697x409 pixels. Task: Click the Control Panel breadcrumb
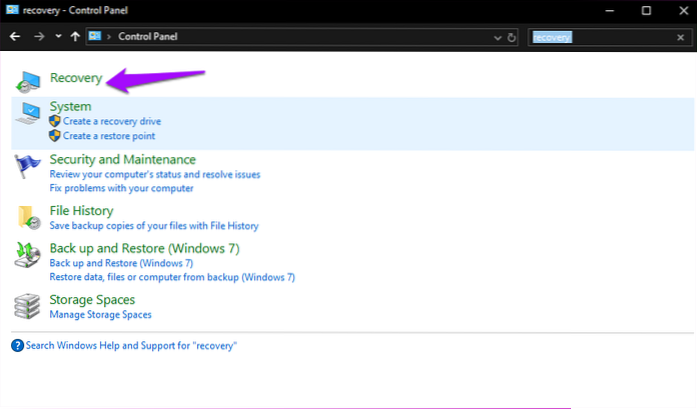point(146,37)
